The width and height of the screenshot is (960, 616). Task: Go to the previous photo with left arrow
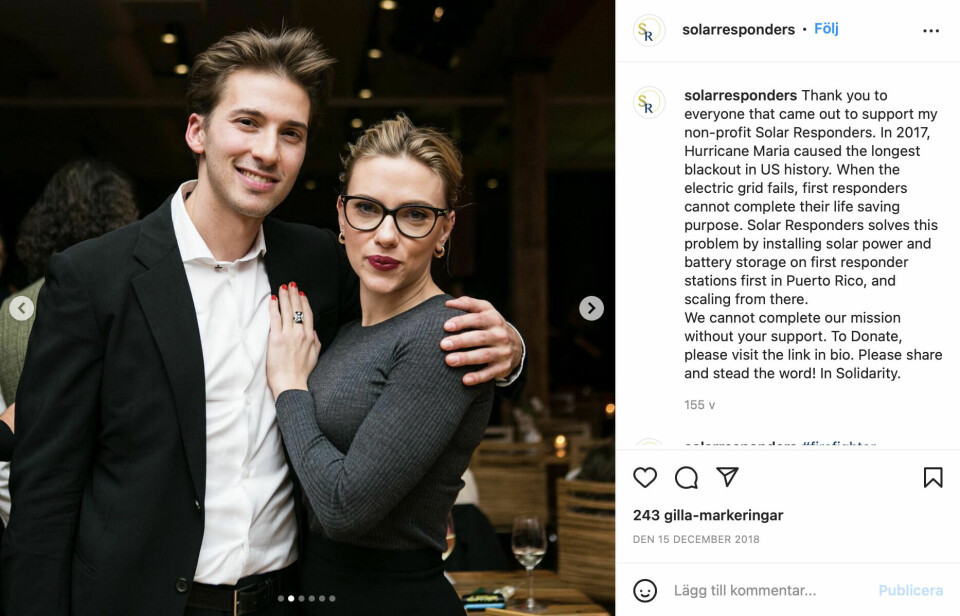pos(21,308)
